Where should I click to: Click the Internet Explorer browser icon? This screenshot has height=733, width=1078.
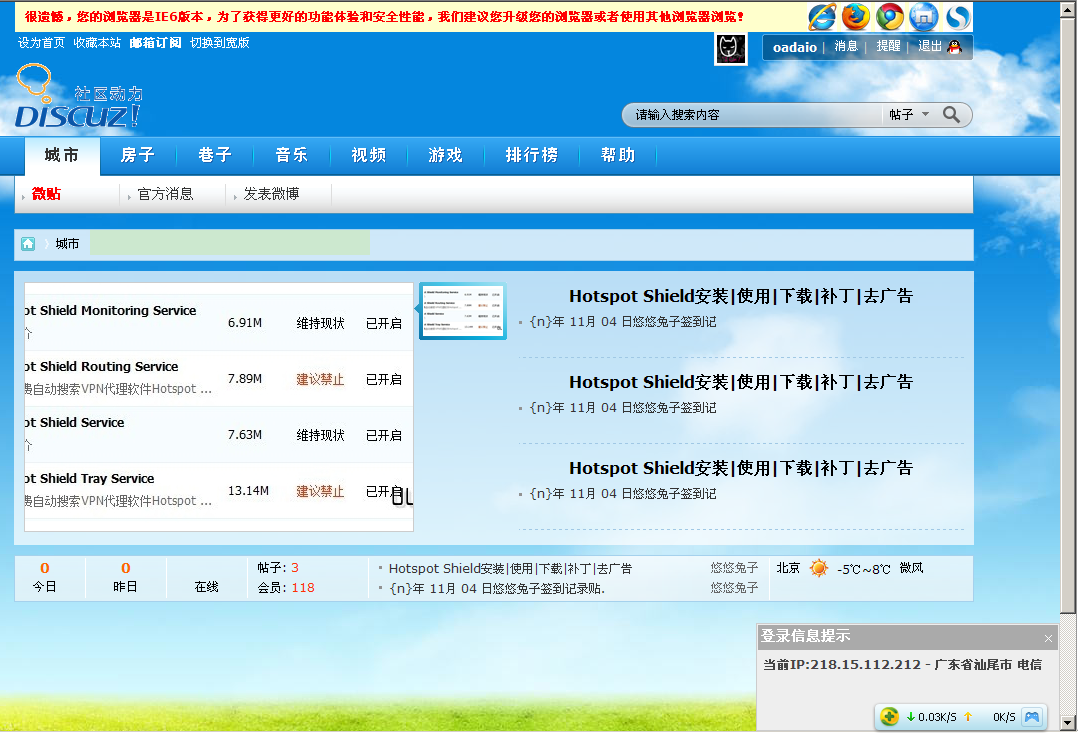[x=822, y=17]
